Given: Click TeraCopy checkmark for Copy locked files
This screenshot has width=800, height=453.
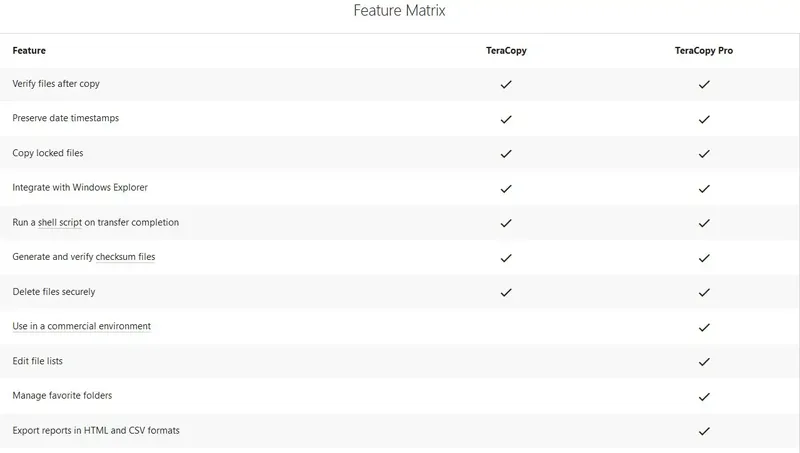Looking at the screenshot, I should [506, 154].
